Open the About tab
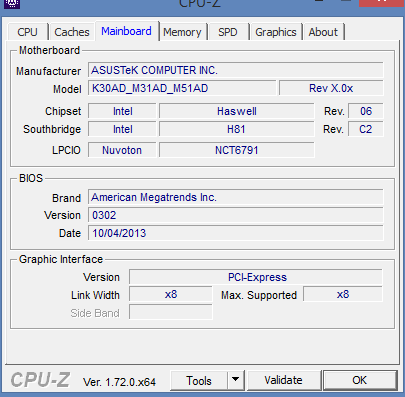405x397 pixels. pos(323,32)
